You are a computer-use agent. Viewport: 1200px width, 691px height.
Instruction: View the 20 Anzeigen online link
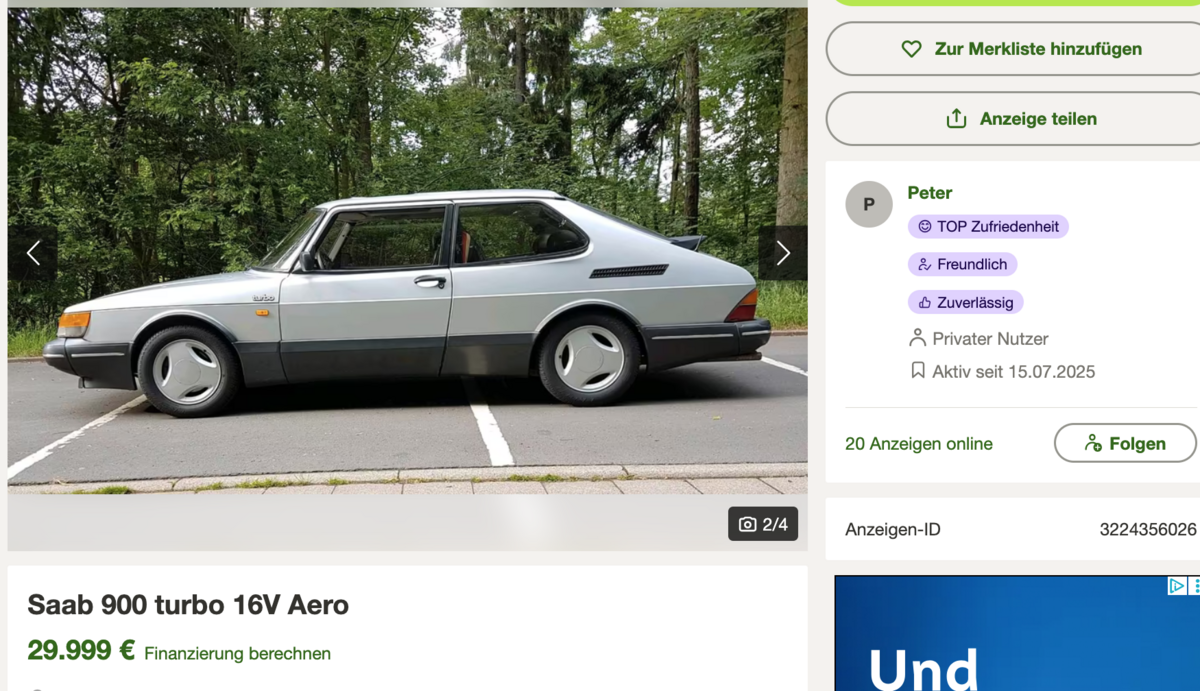[919, 443]
